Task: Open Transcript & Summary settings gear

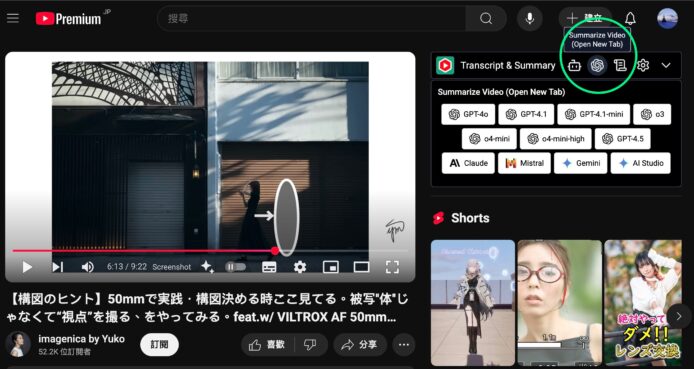Action: point(643,65)
